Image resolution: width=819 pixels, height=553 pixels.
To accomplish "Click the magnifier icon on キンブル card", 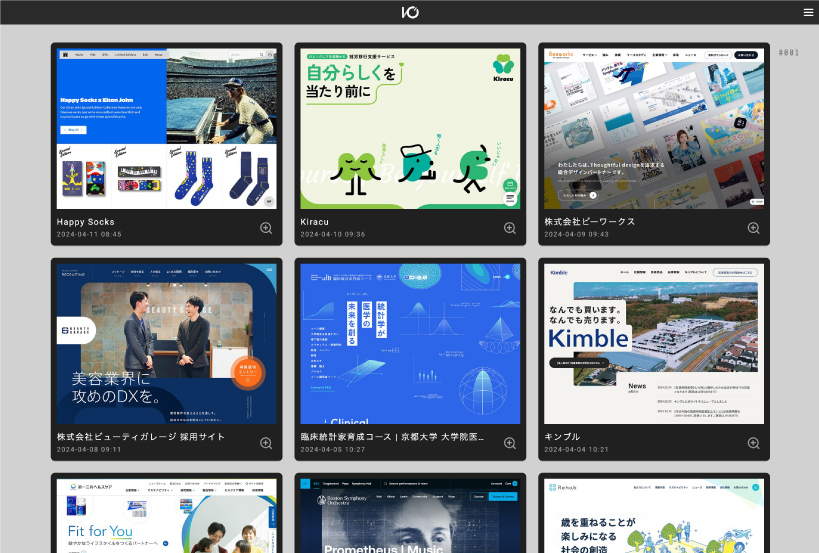I will tap(753, 443).
